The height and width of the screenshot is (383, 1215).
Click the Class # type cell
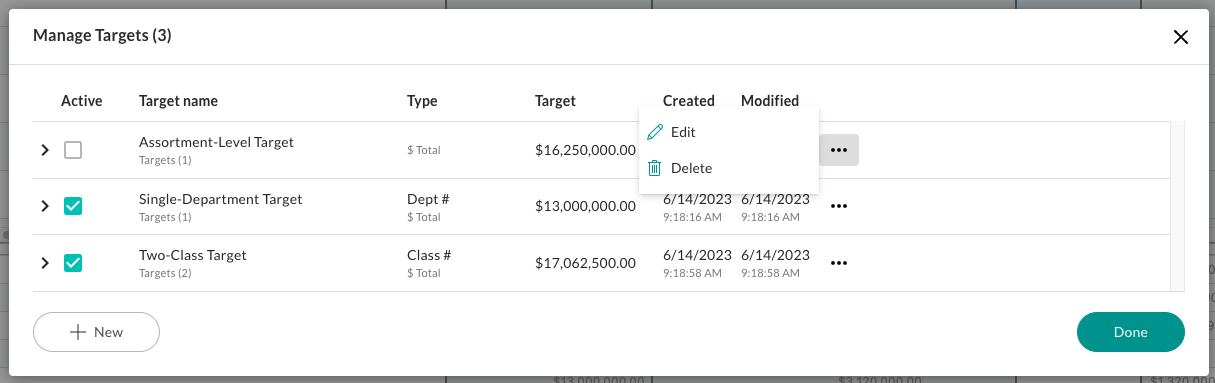pyautogui.click(x=429, y=255)
